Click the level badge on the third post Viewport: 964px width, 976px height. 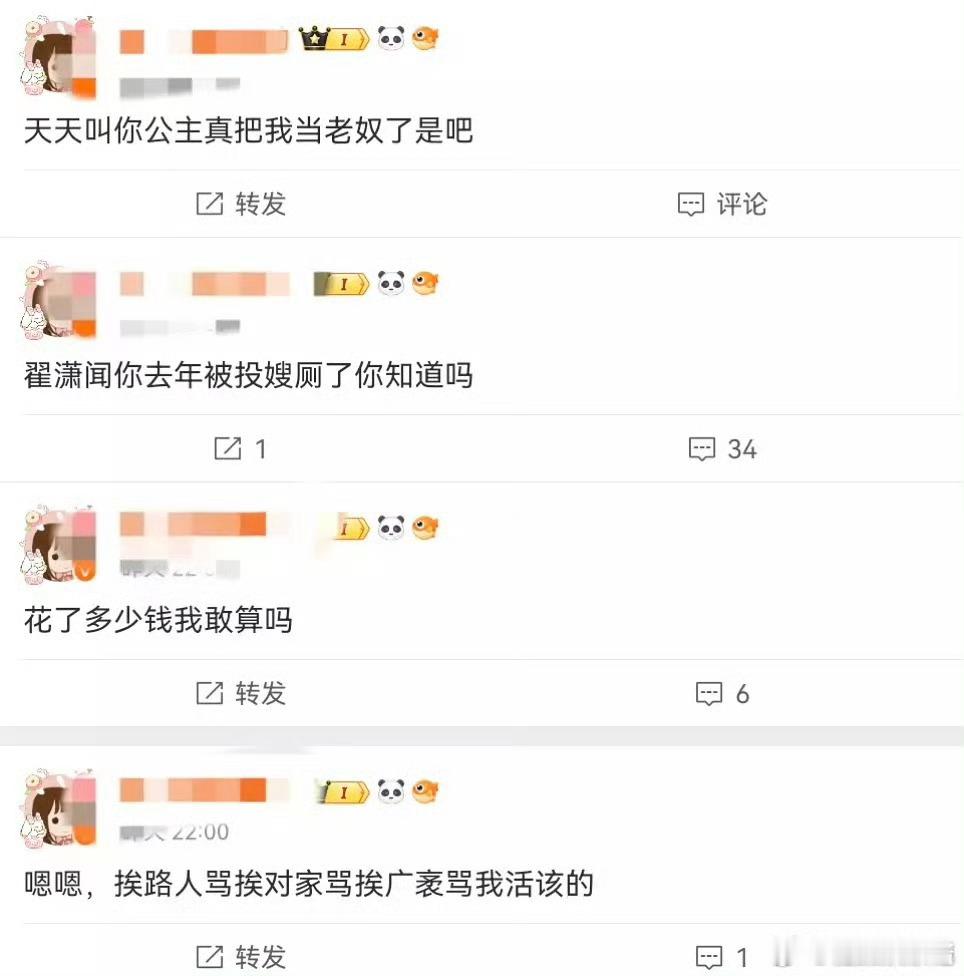click(352, 528)
